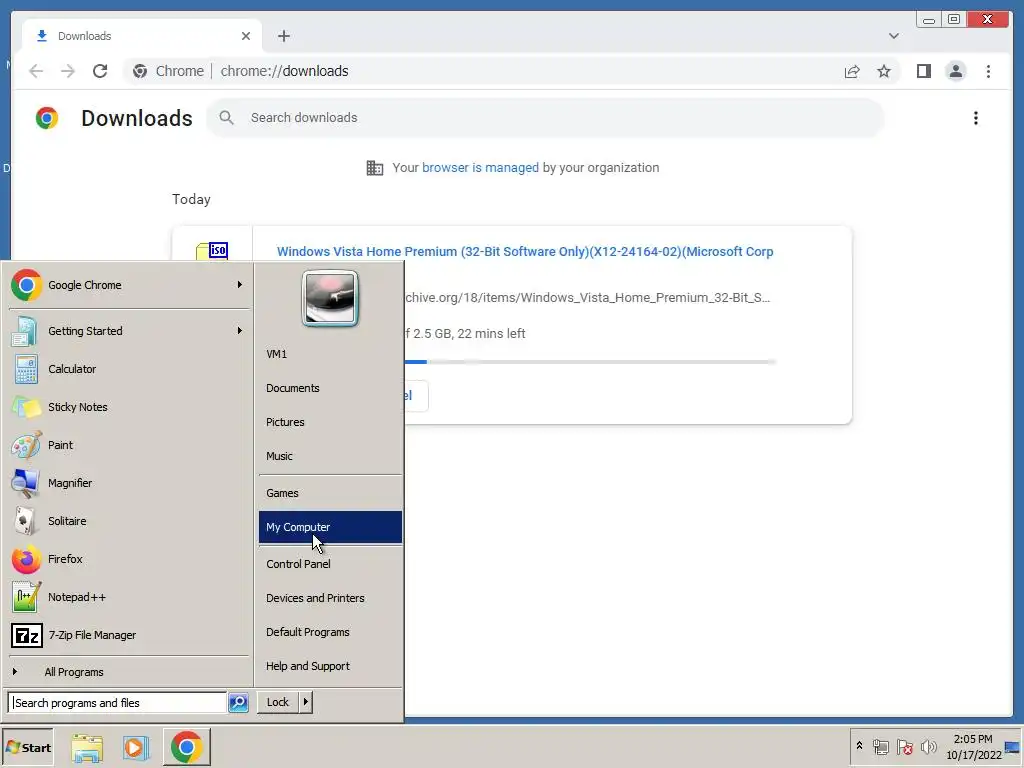Click the Start menu user picture

330,298
